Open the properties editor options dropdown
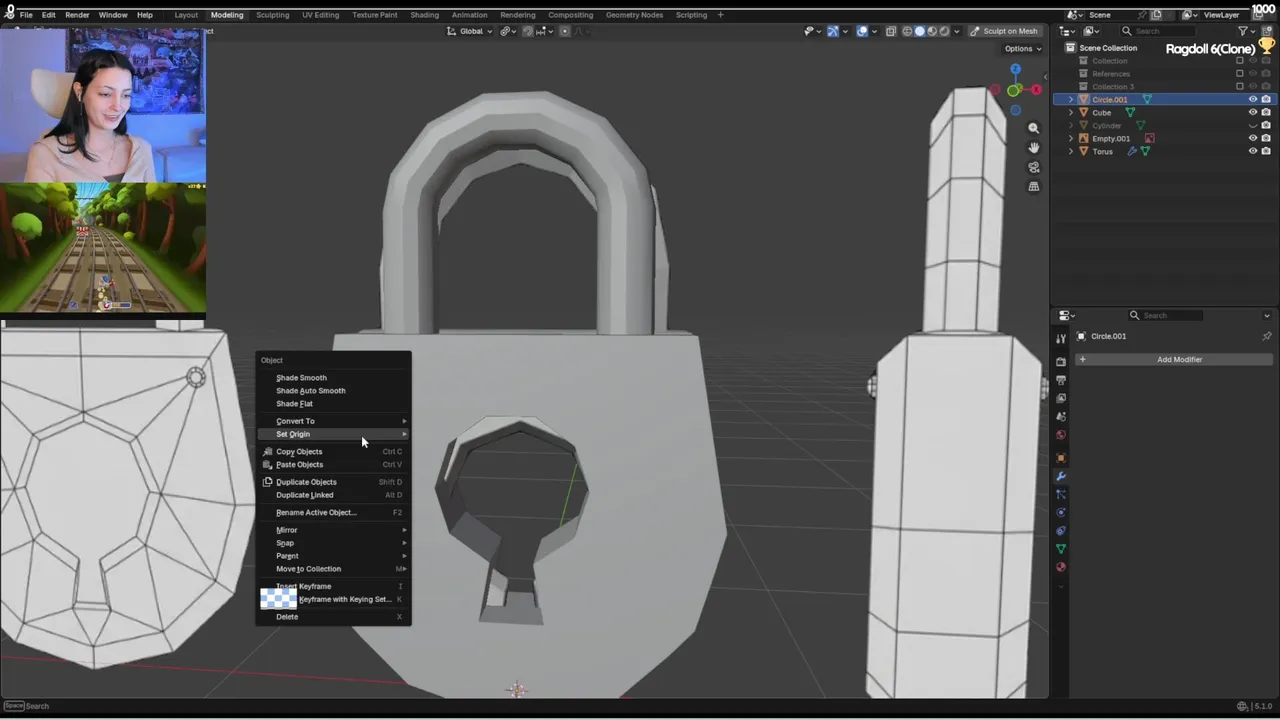The height and width of the screenshot is (720, 1280). (x=1267, y=315)
